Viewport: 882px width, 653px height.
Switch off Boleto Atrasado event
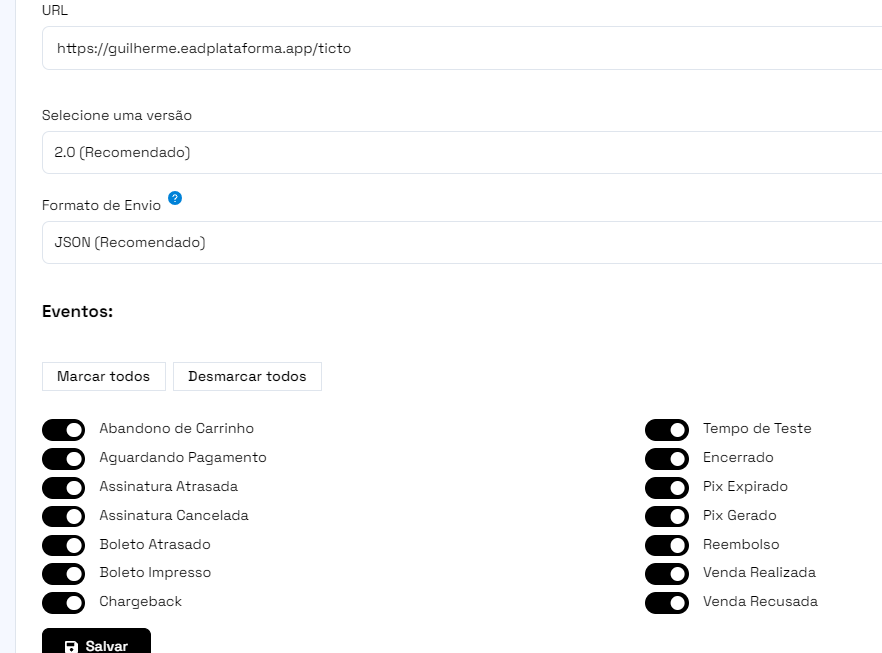click(64, 545)
